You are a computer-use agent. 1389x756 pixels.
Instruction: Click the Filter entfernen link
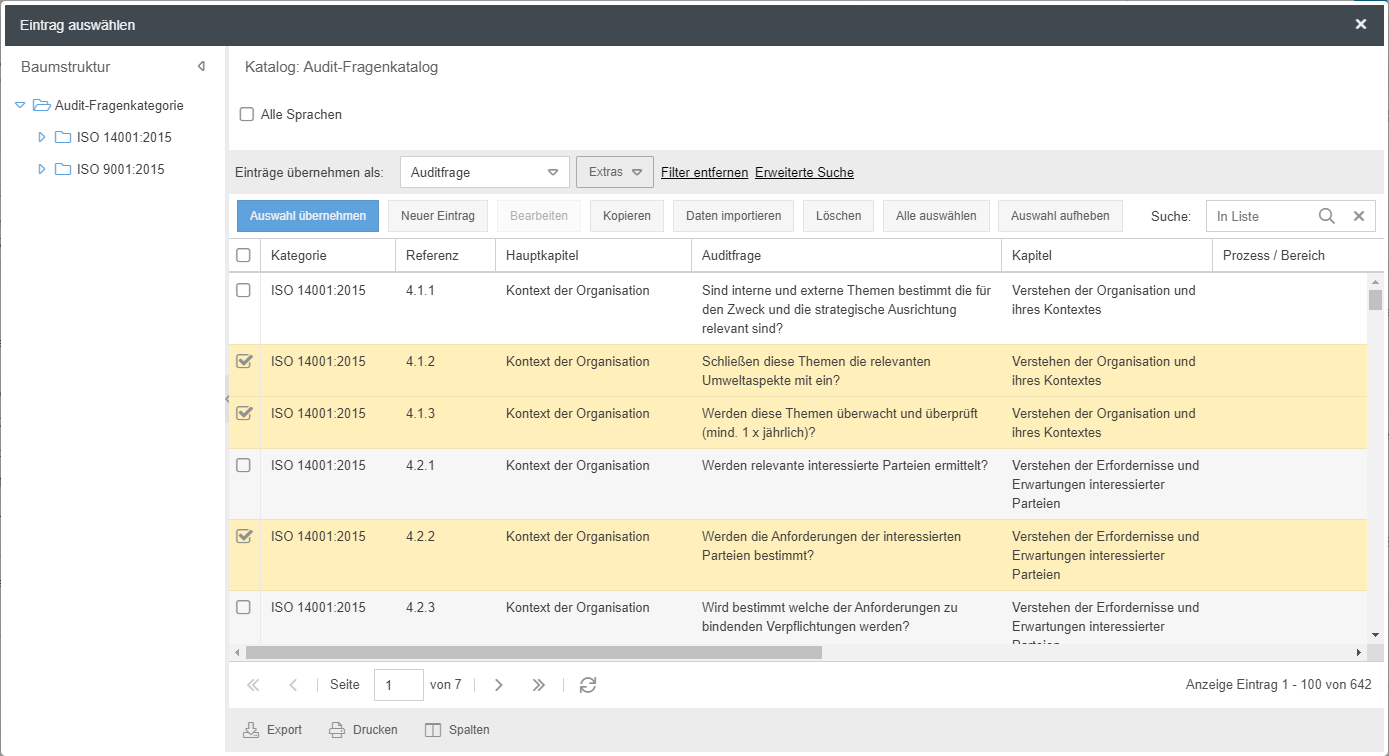pyautogui.click(x=704, y=172)
